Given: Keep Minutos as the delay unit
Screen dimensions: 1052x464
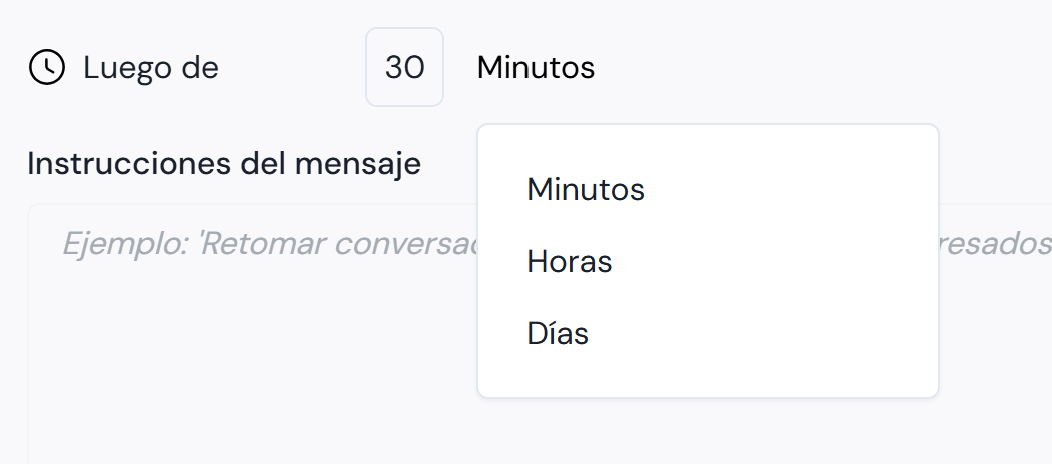Looking at the screenshot, I should coord(586,189).
